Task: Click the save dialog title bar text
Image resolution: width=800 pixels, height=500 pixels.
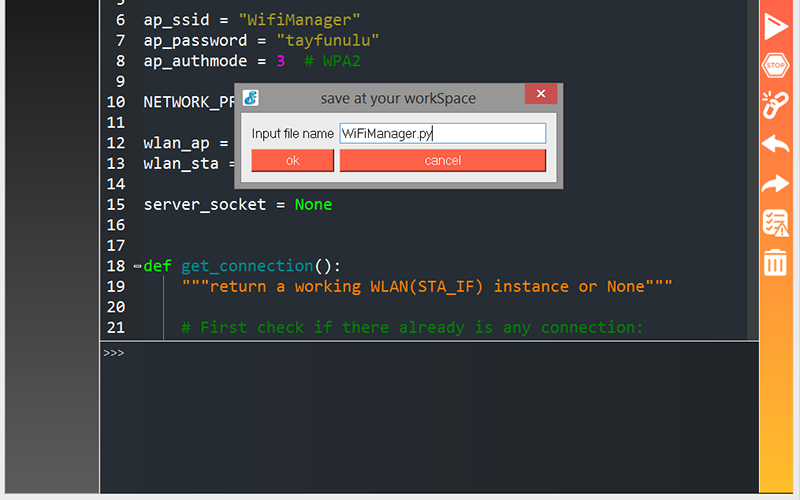Action: click(398, 98)
